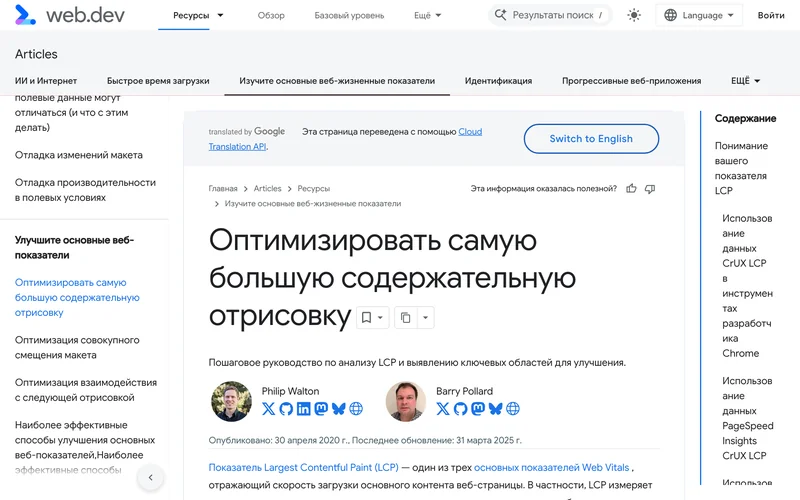Click Barry Pollard's avatar photo
Image resolution: width=800 pixels, height=500 pixels.
[406, 401]
